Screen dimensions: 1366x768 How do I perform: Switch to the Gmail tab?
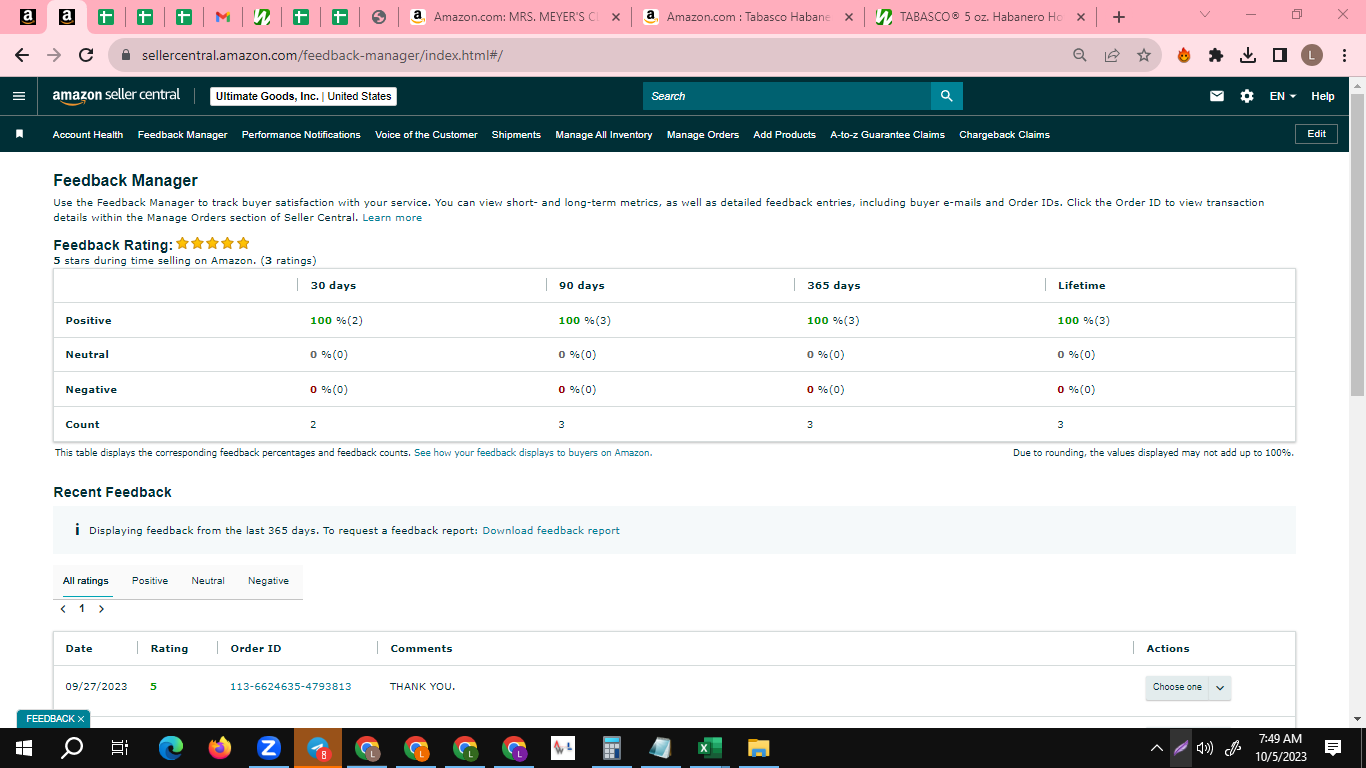[223, 17]
